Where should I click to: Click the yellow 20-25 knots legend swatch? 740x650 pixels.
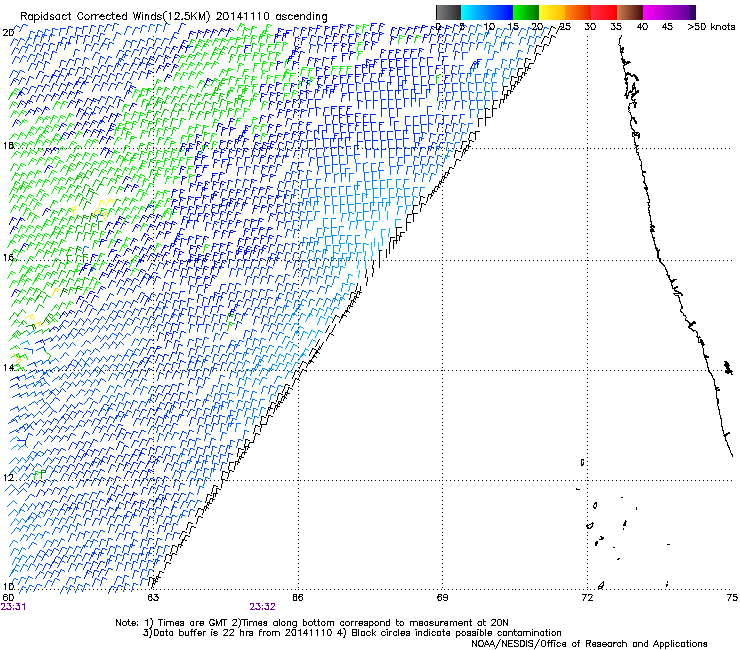[552, 12]
